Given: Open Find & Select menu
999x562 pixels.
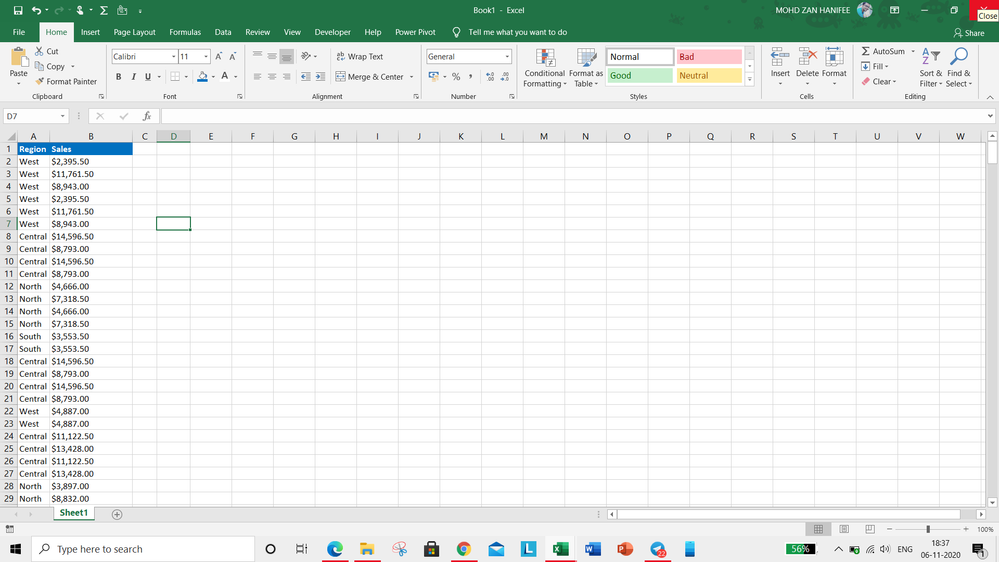Looking at the screenshot, I should 958,68.
